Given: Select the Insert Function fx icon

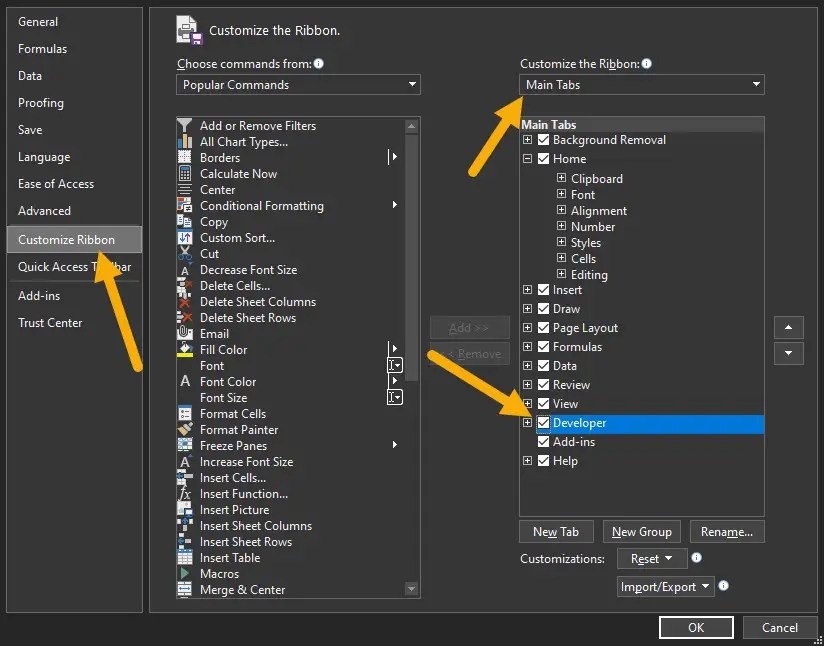Looking at the screenshot, I should point(185,494).
